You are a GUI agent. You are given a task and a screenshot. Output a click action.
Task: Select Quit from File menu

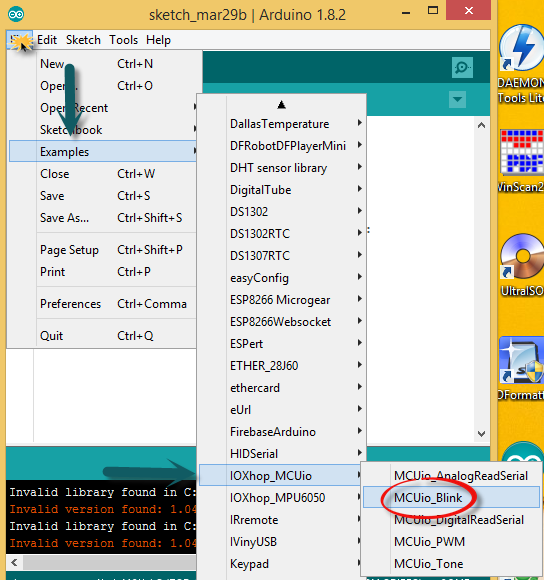[103, 336]
